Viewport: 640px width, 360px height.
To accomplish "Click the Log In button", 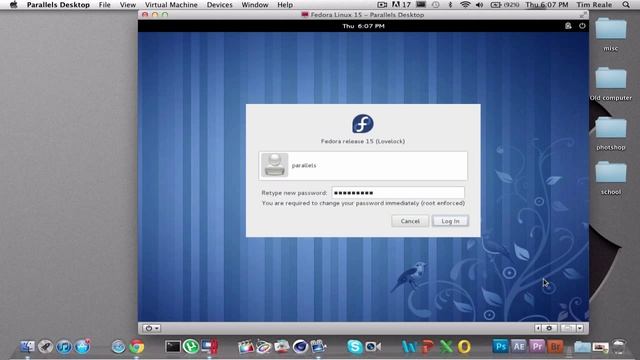I will tap(450, 221).
